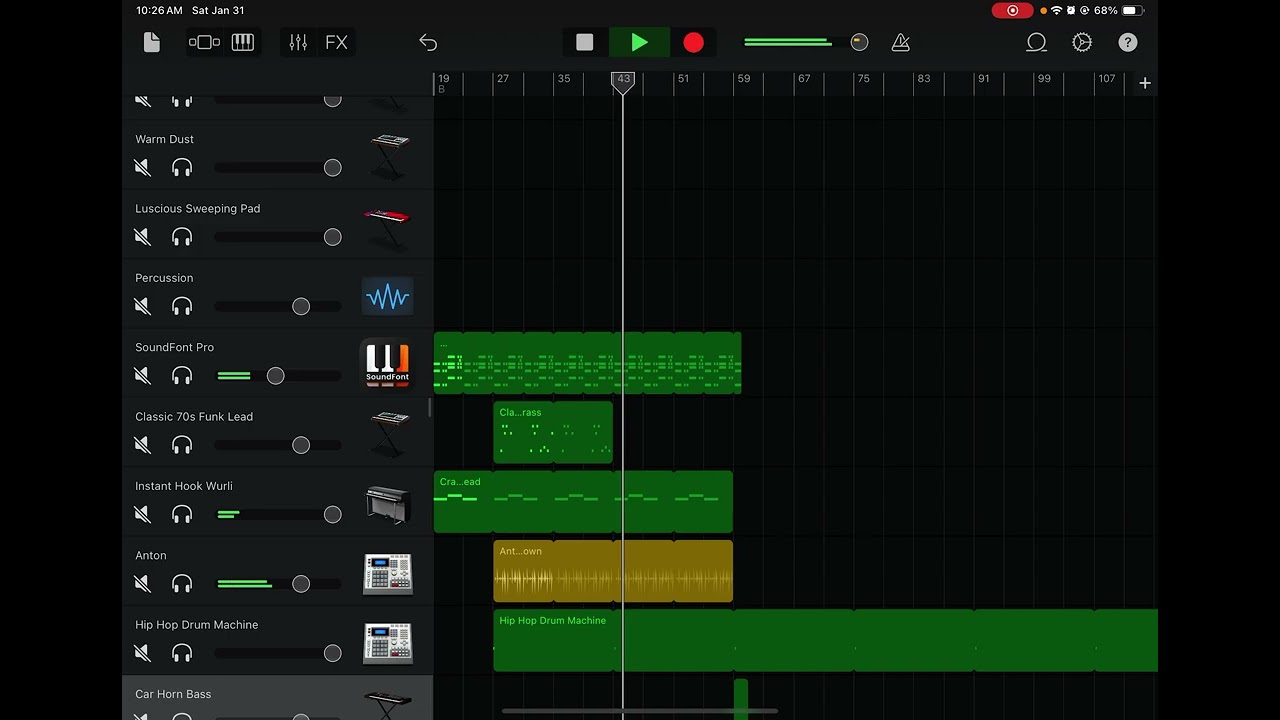Open the SoundFont Pro plugin icon

point(387,365)
